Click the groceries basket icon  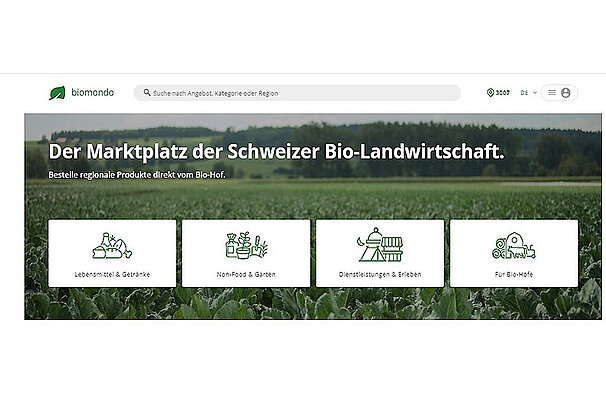click(111, 246)
